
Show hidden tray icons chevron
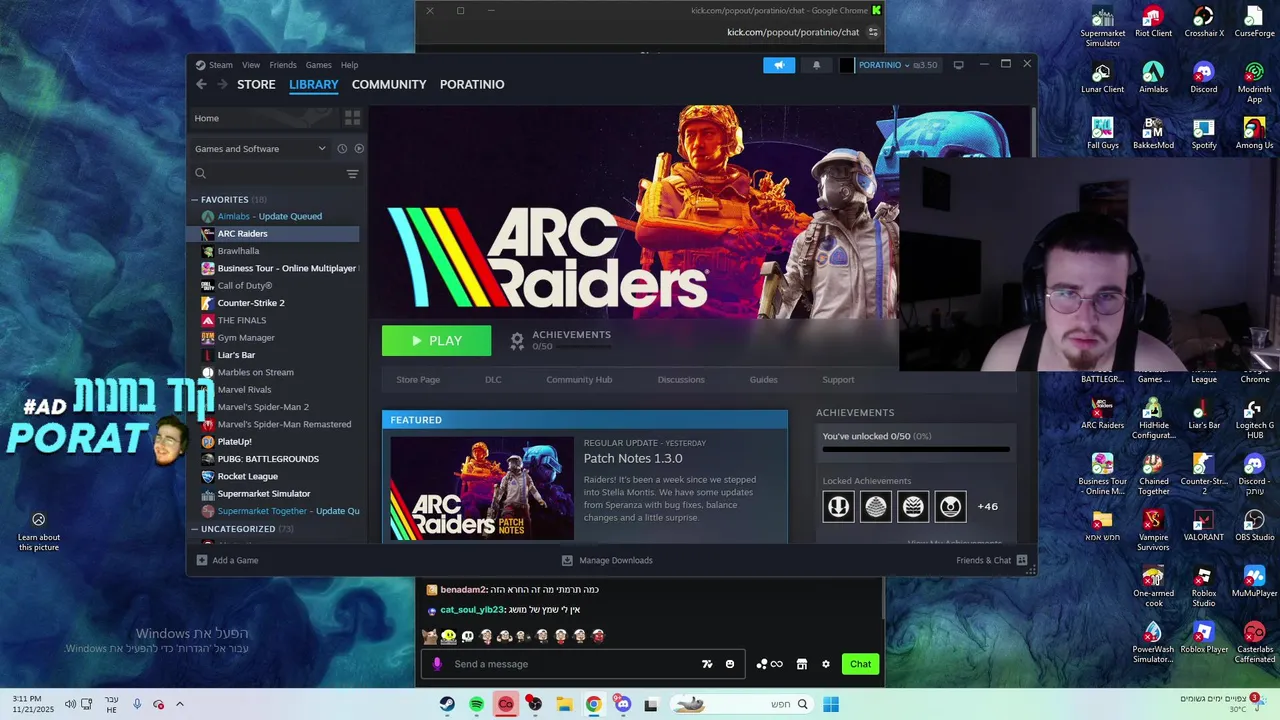coord(180,705)
